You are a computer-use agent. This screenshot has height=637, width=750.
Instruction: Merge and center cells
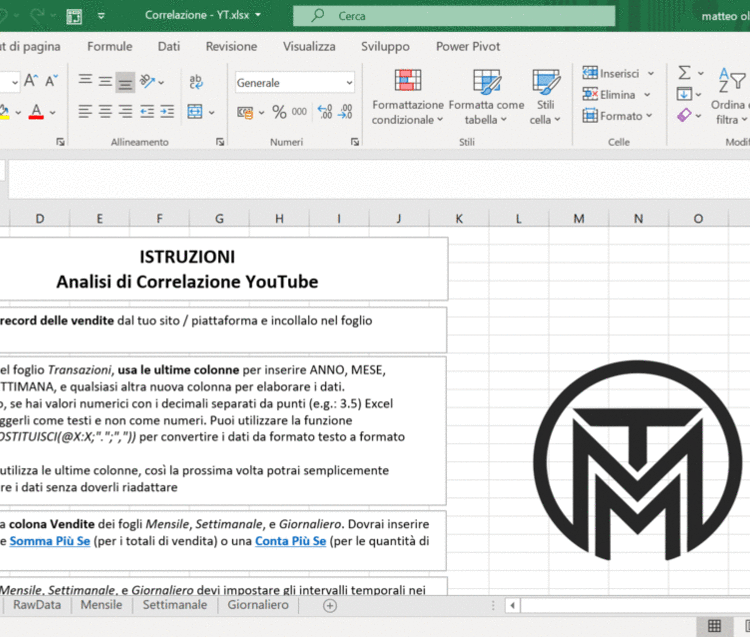[195, 112]
